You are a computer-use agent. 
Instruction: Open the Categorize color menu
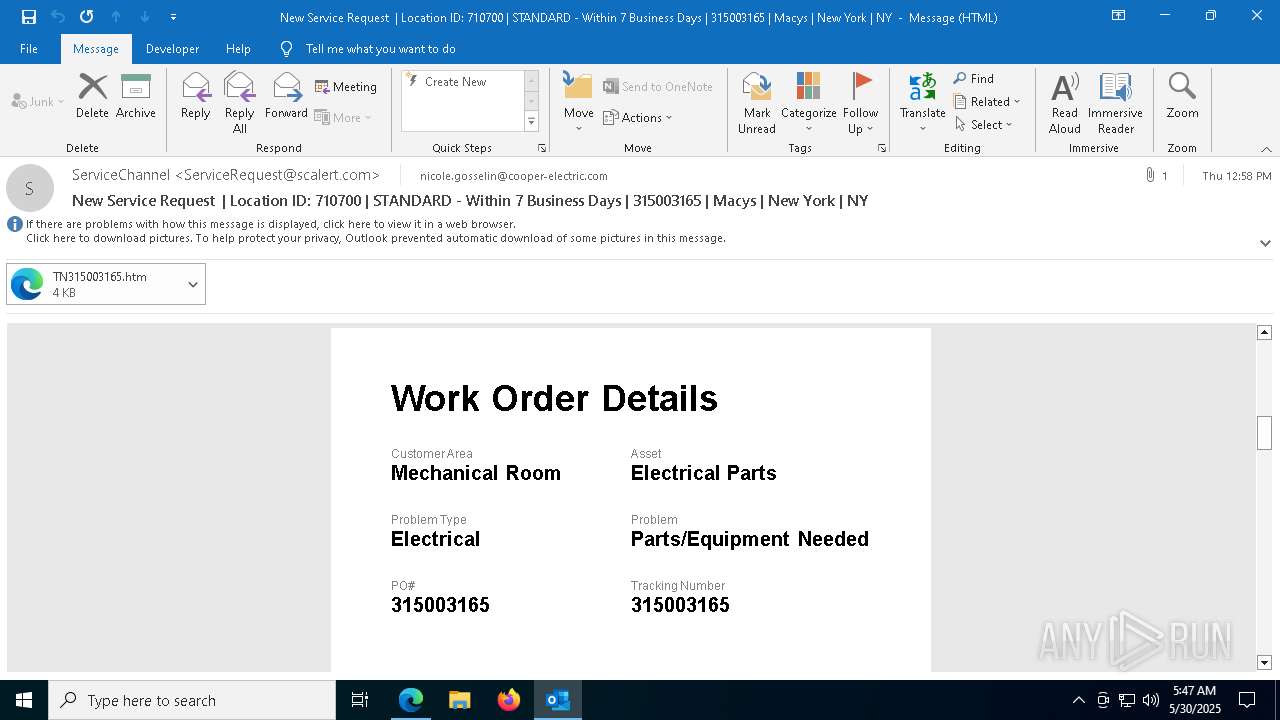click(x=808, y=102)
